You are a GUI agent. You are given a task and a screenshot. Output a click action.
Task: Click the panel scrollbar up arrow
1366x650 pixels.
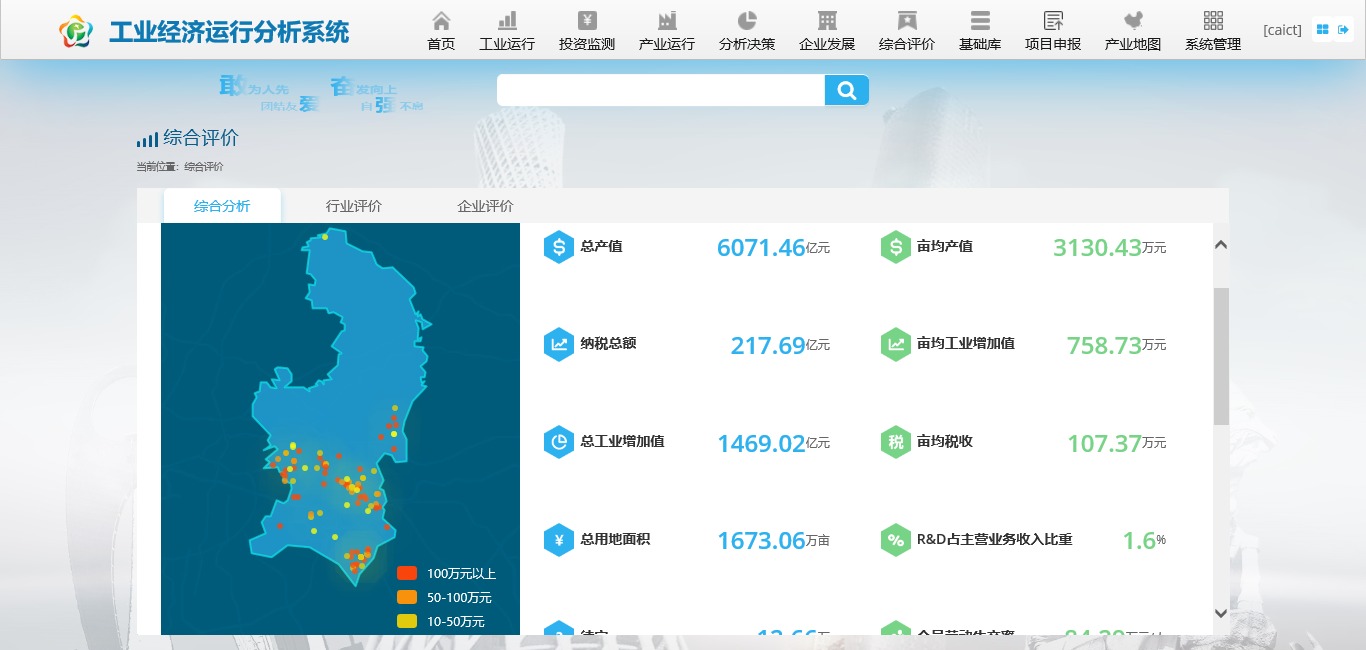(1221, 245)
